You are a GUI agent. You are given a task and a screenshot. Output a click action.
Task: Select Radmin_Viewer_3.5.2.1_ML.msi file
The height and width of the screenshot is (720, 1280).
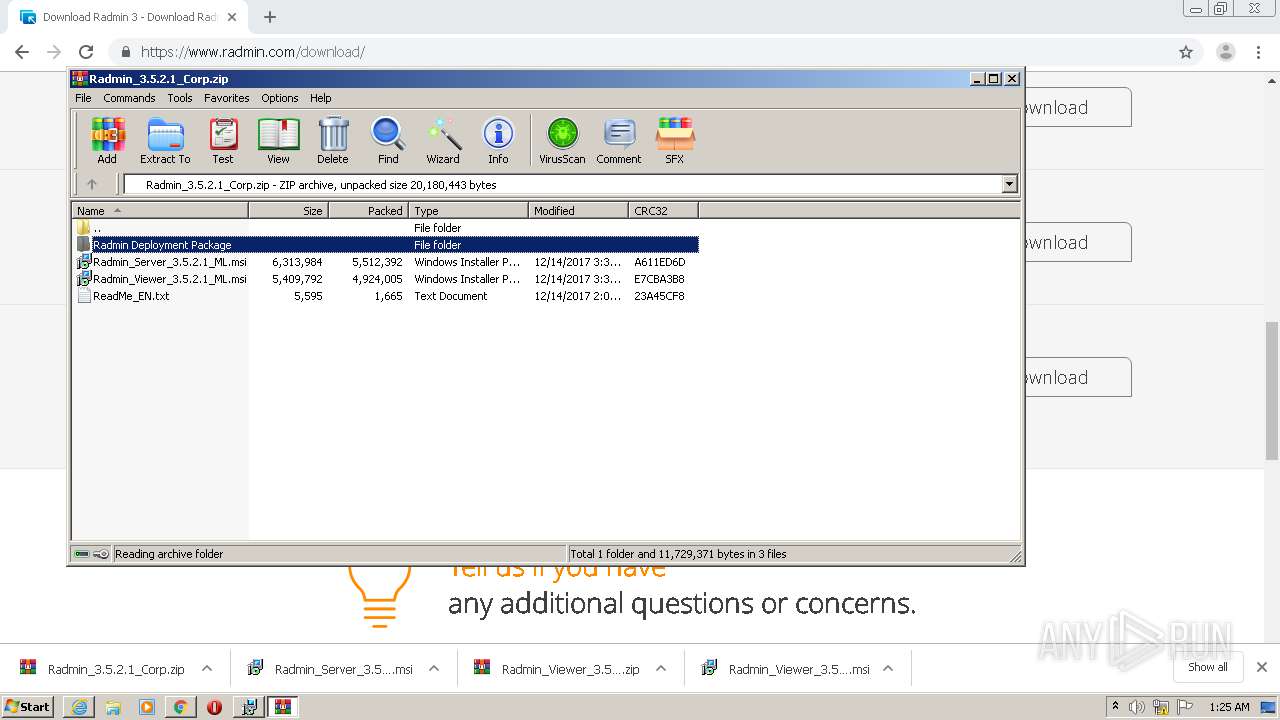coord(386,279)
